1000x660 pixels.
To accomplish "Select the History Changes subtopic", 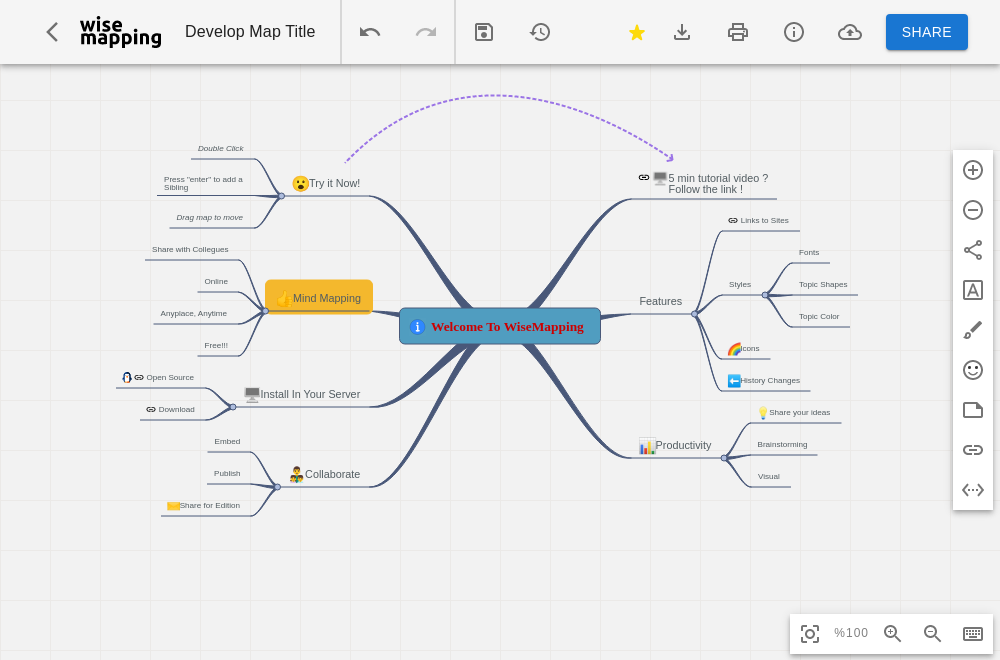I will click(x=764, y=381).
